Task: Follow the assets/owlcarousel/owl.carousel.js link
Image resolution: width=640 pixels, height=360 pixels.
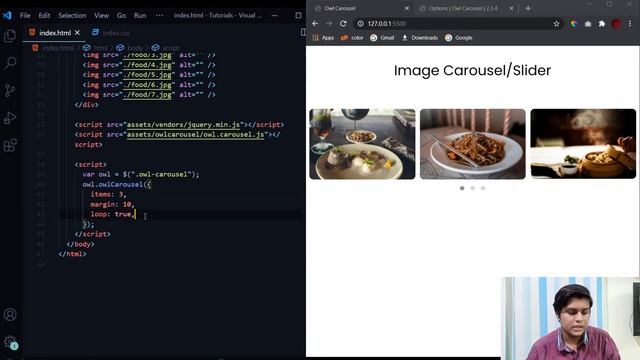Action: 196,134
